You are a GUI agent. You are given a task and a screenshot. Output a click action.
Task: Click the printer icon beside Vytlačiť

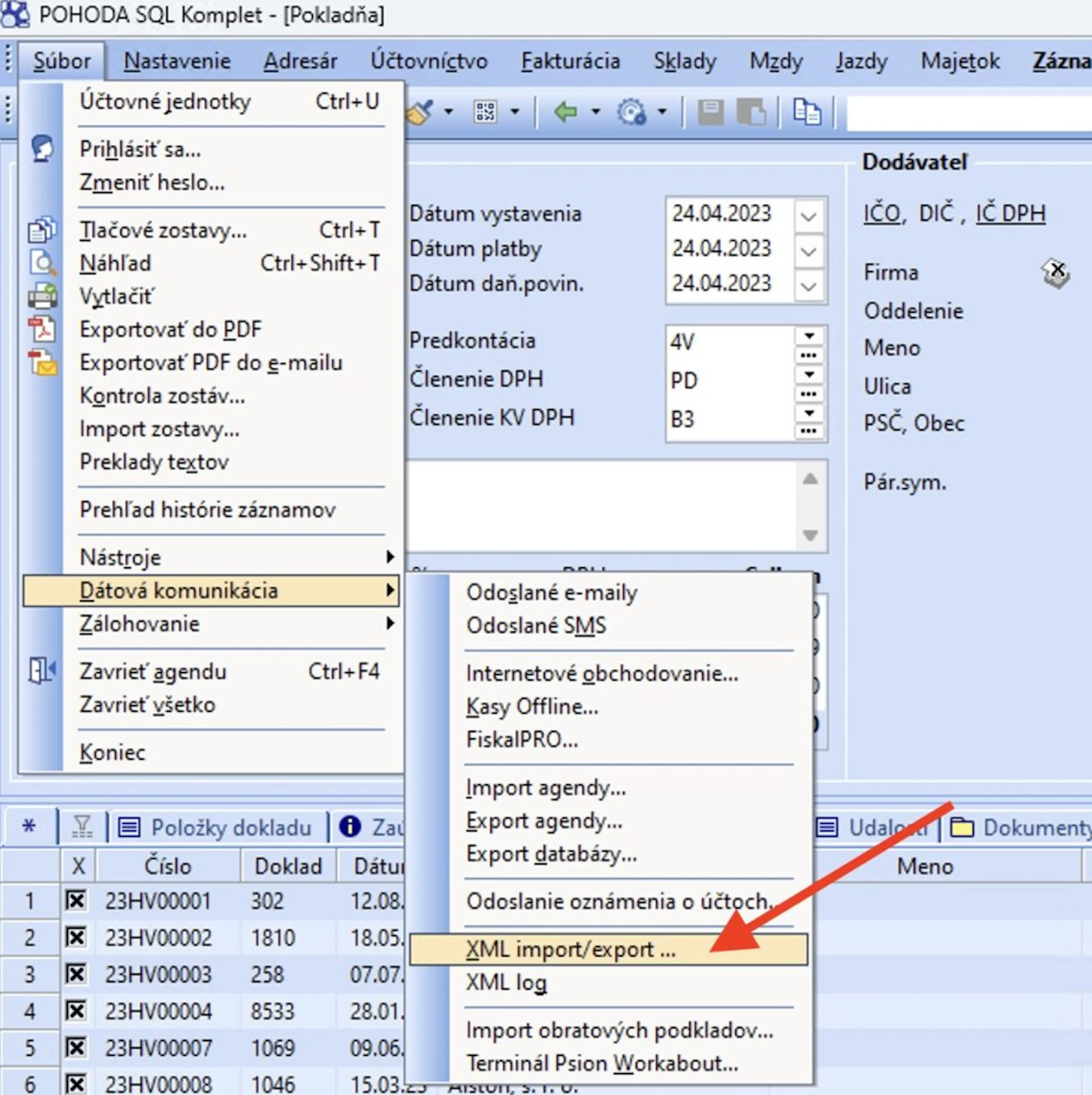[x=43, y=296]
